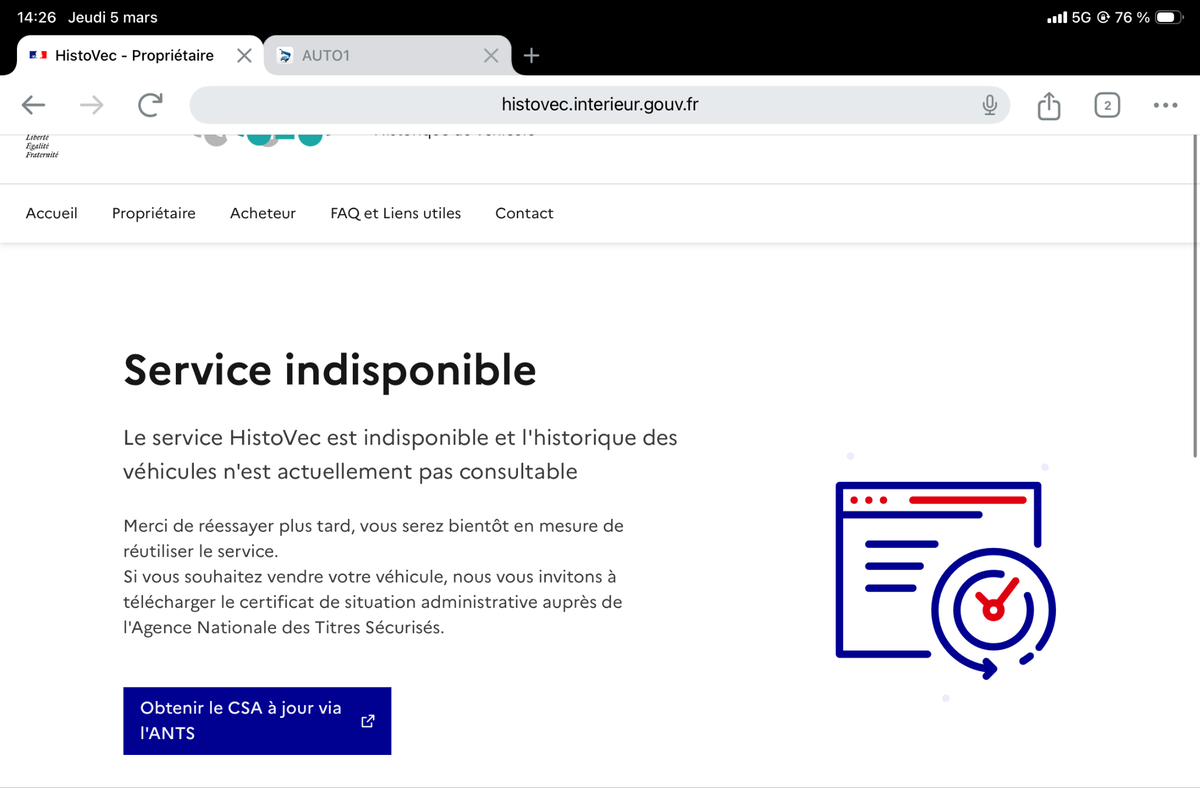Click the page's vertical scrollbar
This screenshot has height=788, width=1200.
click(x=1195, y=300)
